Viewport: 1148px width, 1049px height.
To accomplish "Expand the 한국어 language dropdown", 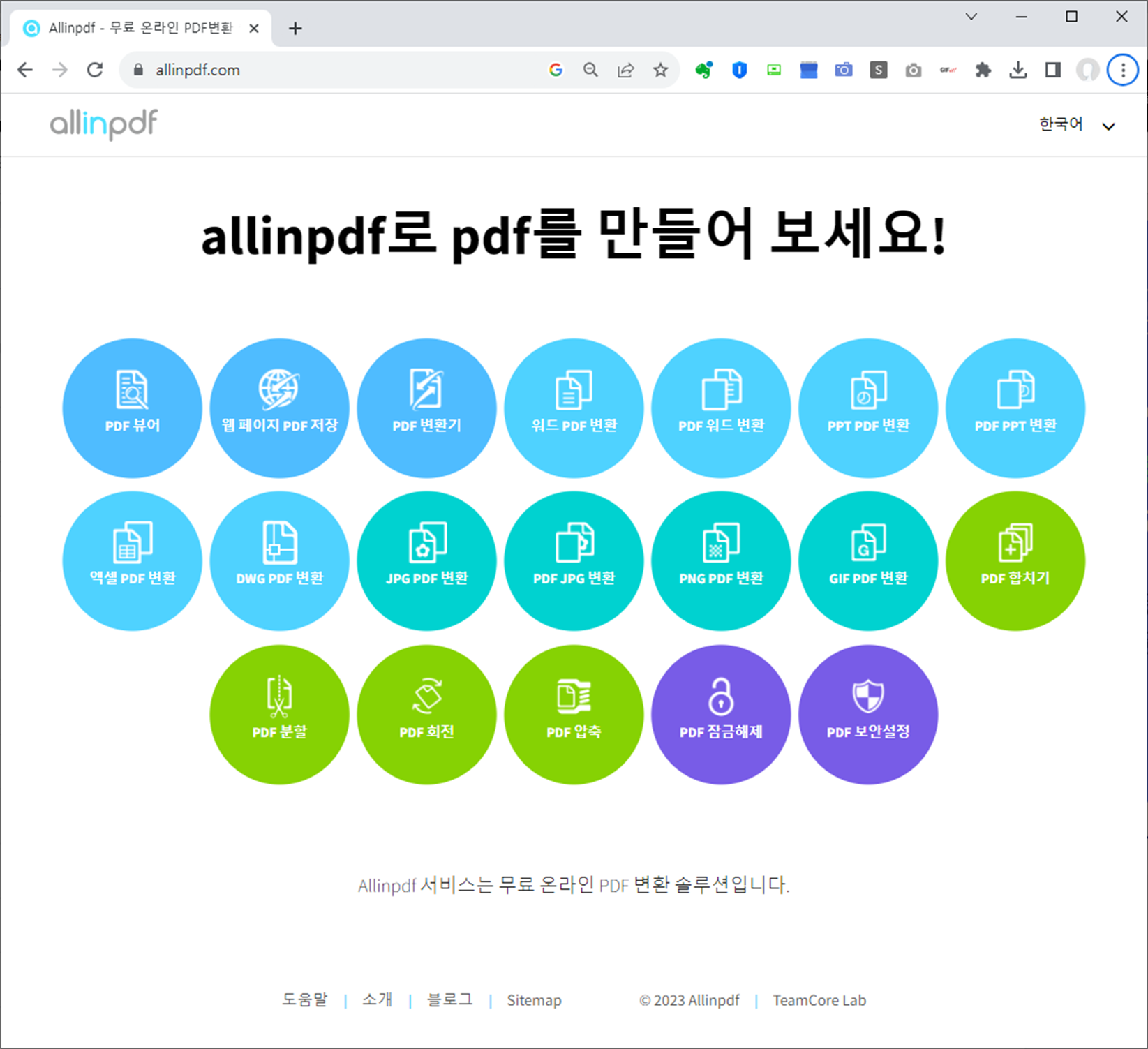I will click(x=1077, y=125).
